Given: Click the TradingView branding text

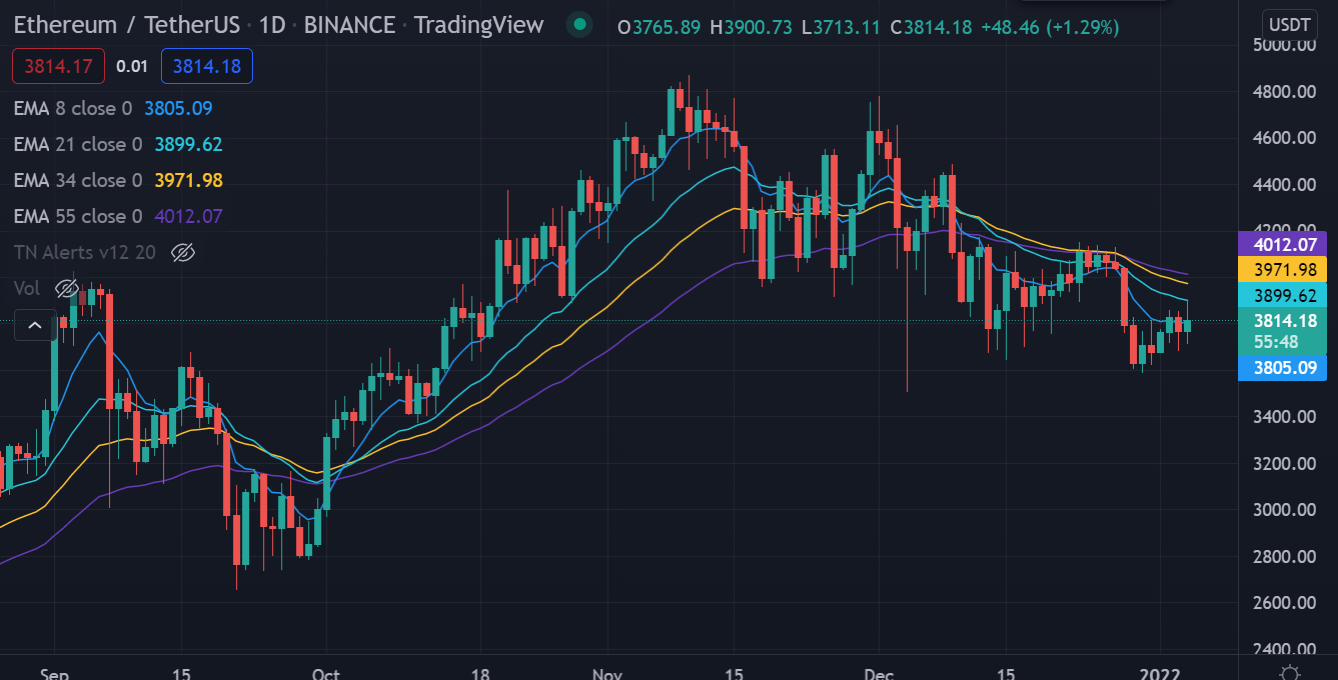Looking at the screenshot, I should [478, 25].
